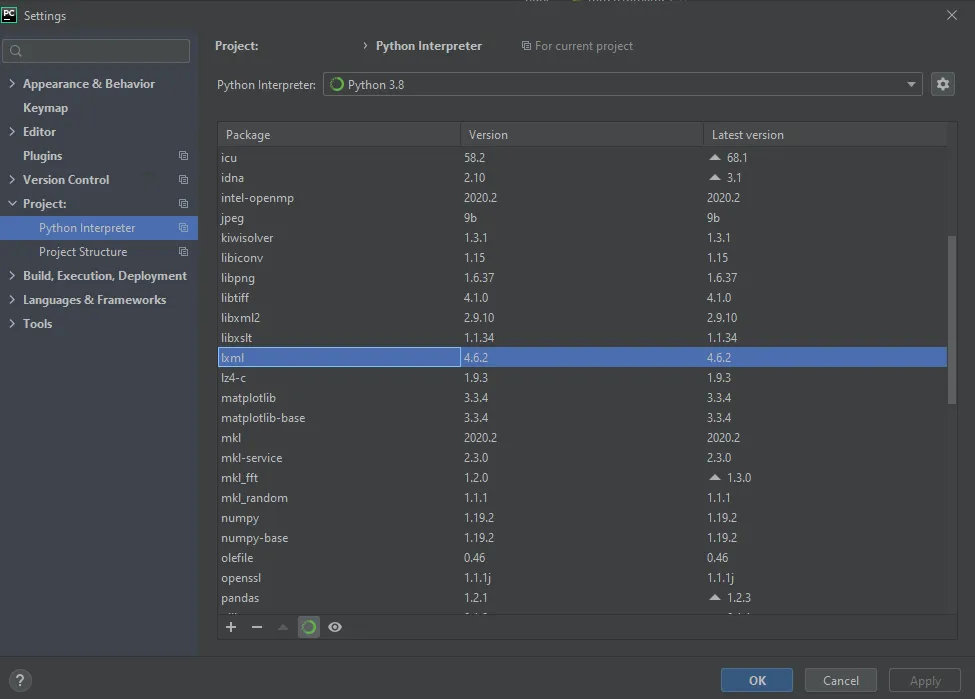Select the lz4-c package row
975x699 pixels.
point(583,377)
